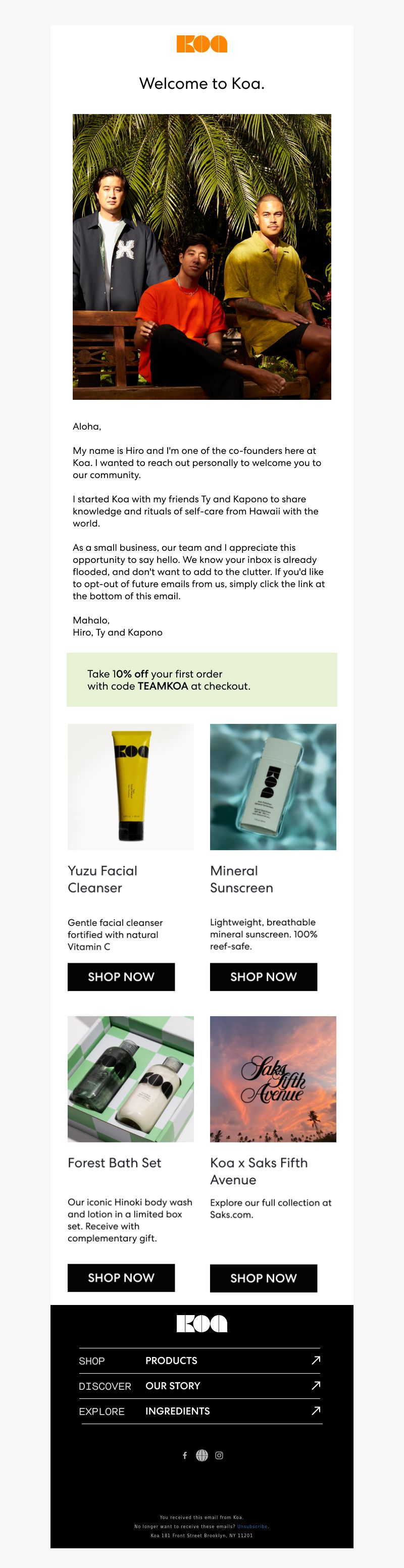This screenshot has height=1568, width=404.
Task: Click the arrow icon beside Ingredients
Action: (316, 1410)
